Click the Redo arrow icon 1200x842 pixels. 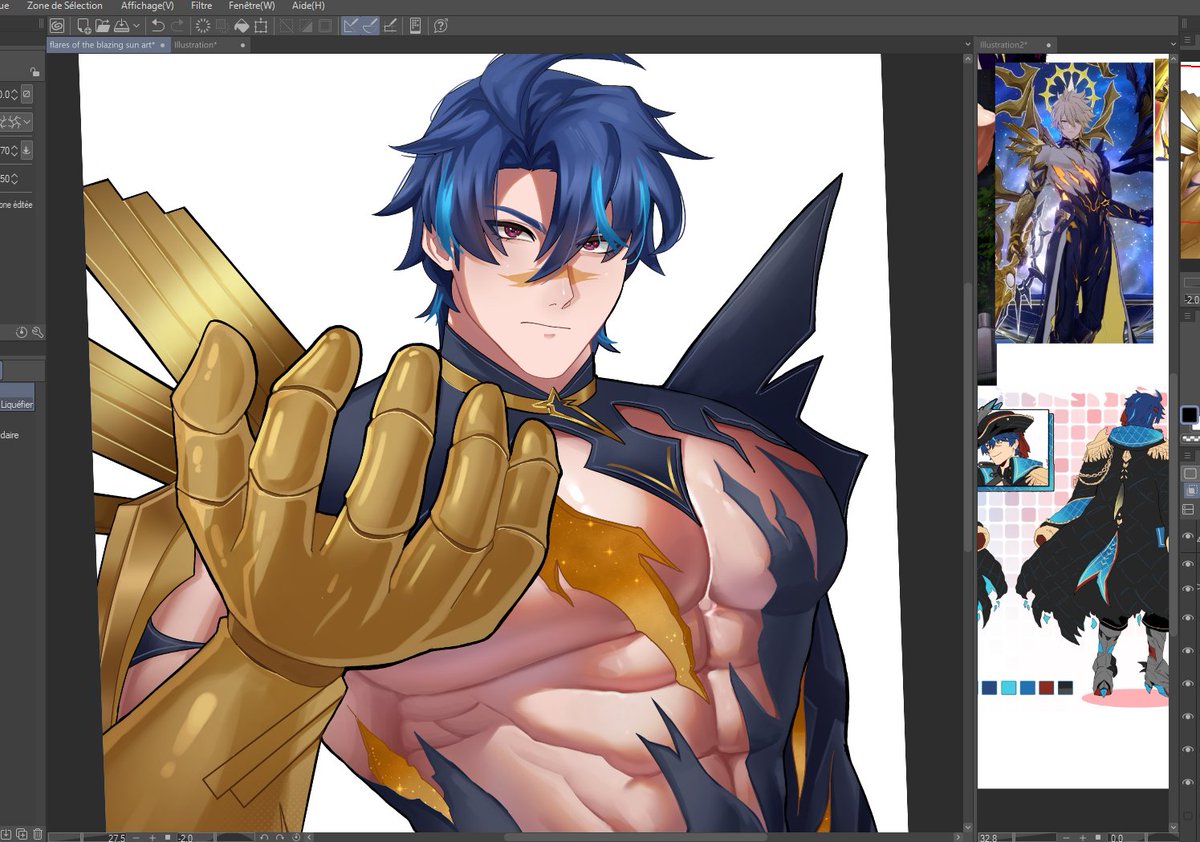pyautogui.click(x=177, y=26)
